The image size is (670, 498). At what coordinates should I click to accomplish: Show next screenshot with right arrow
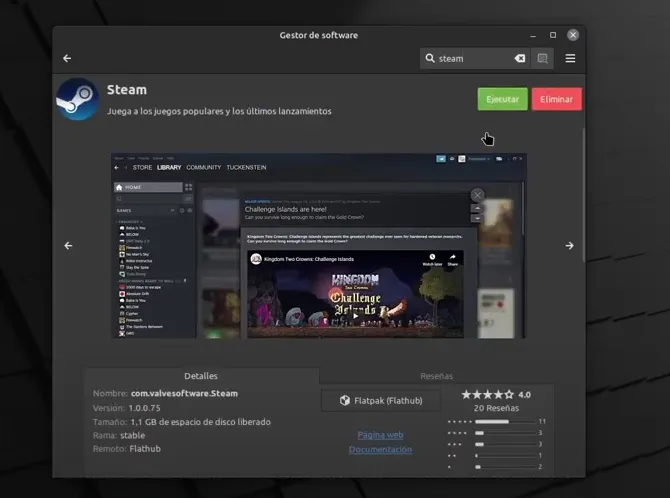tap(569, 245)
